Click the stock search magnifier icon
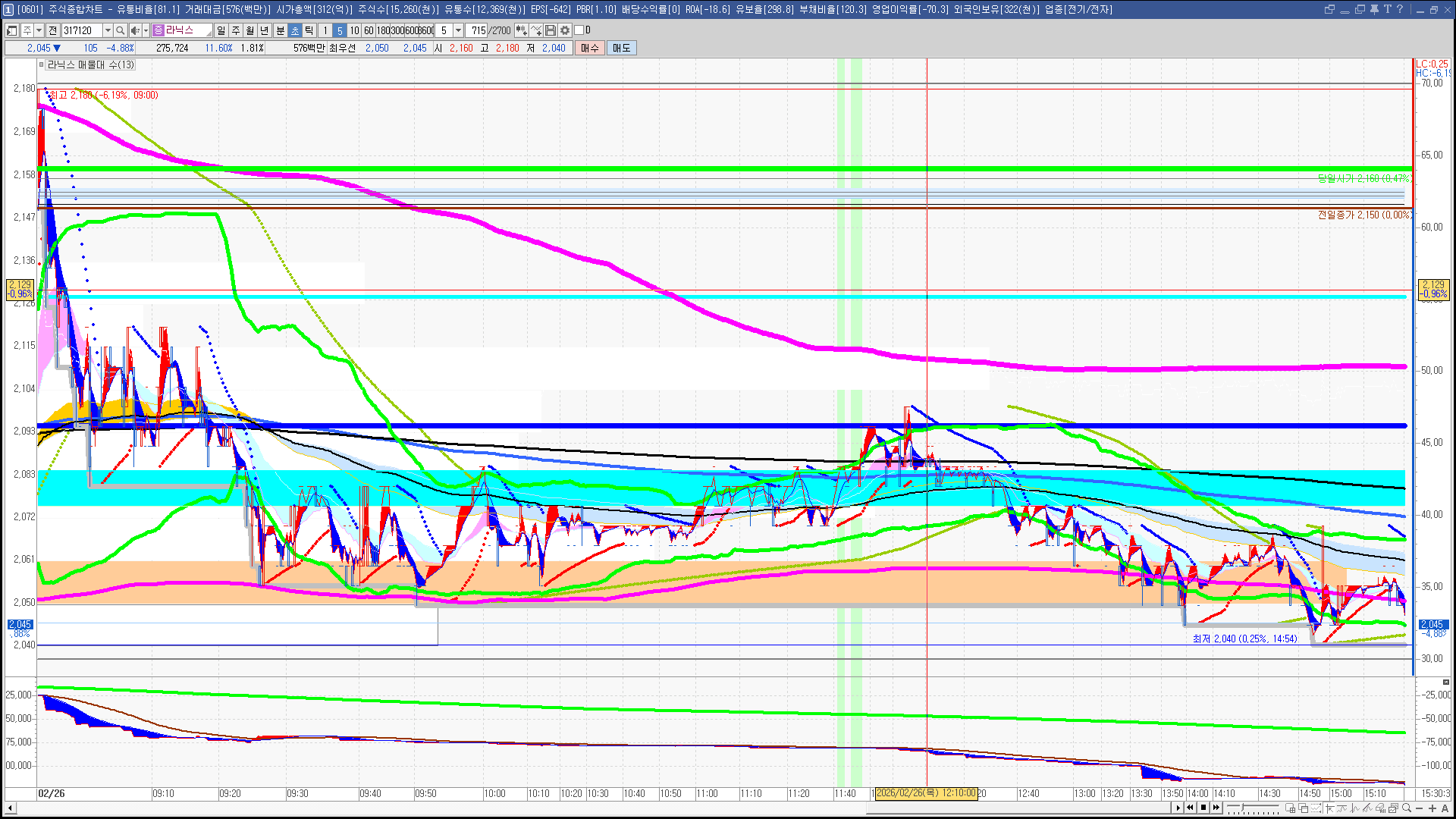This screenshot has height=819, width=1456. point(120,30)
